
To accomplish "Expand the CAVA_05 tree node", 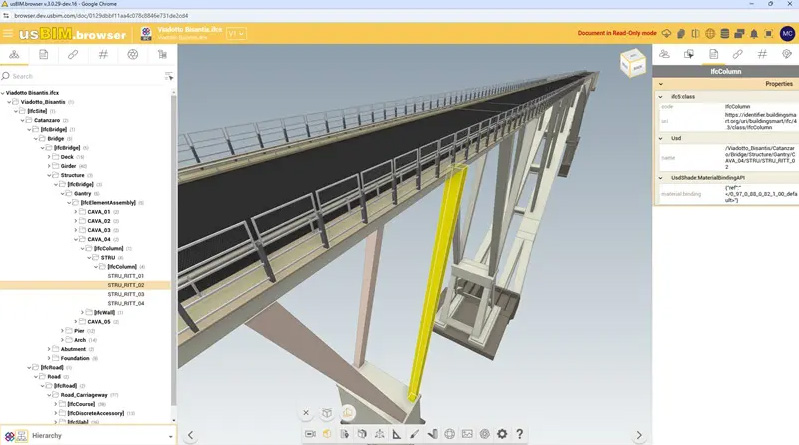I will (76, 322).
